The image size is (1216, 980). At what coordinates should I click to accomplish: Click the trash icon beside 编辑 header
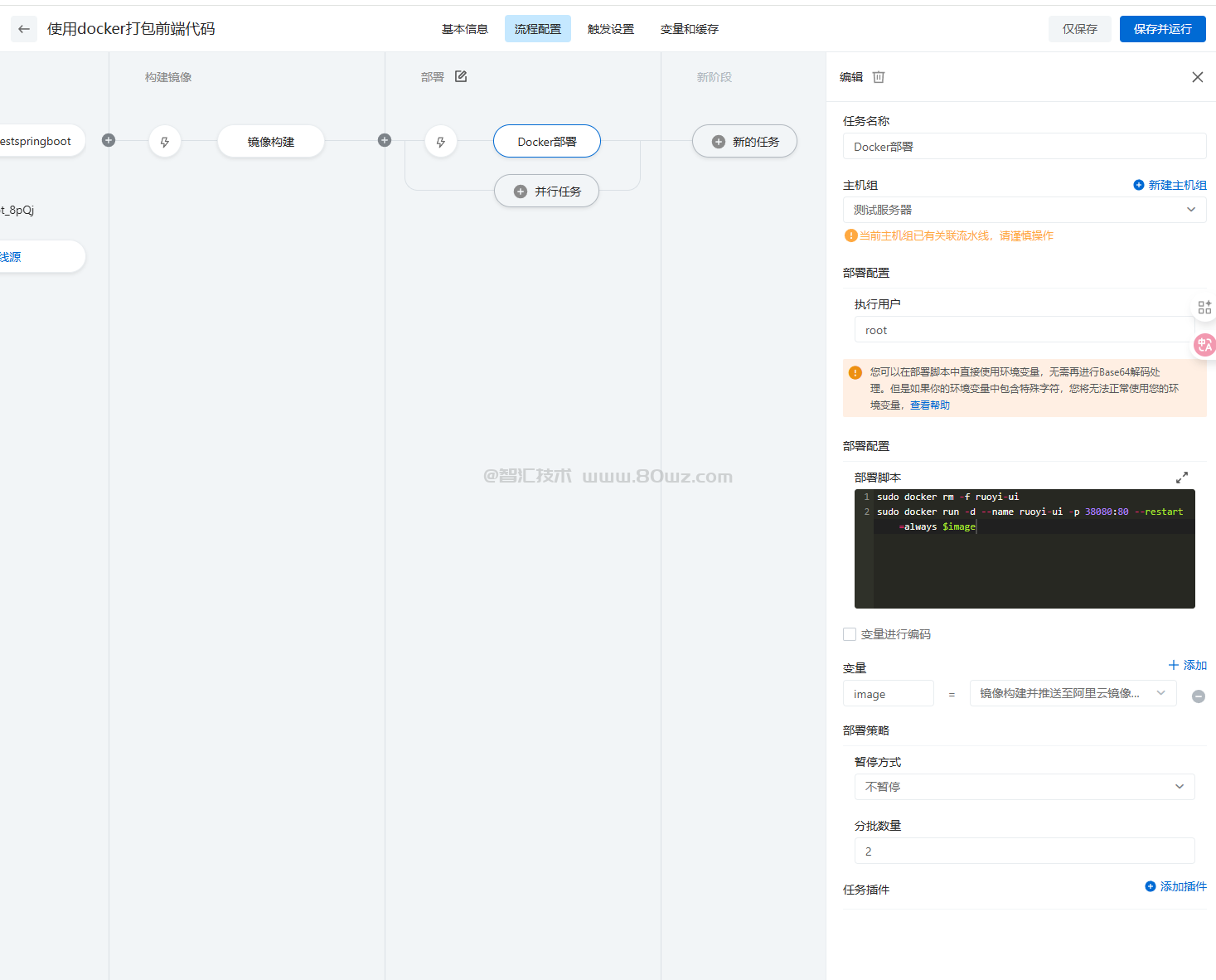pos(879,77)
